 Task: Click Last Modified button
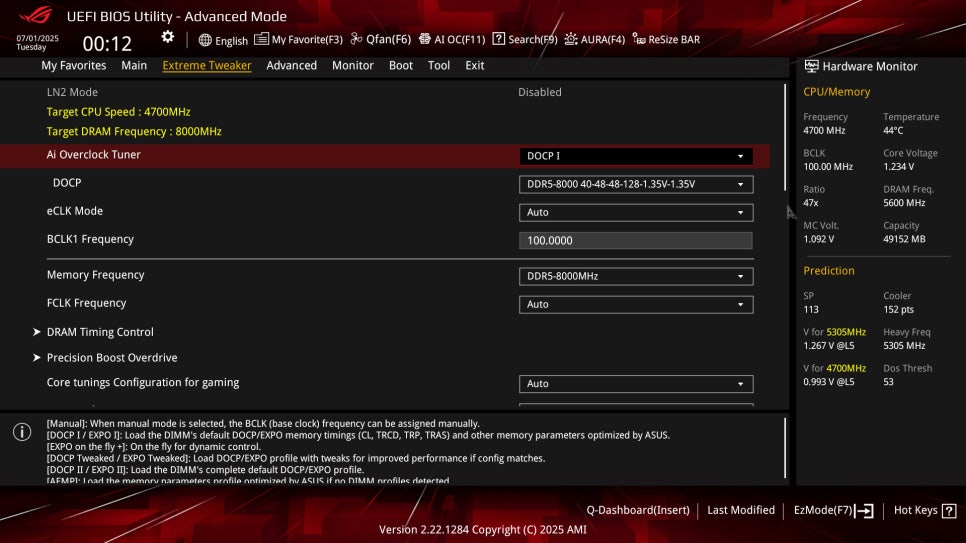click(x=741, y=510)
